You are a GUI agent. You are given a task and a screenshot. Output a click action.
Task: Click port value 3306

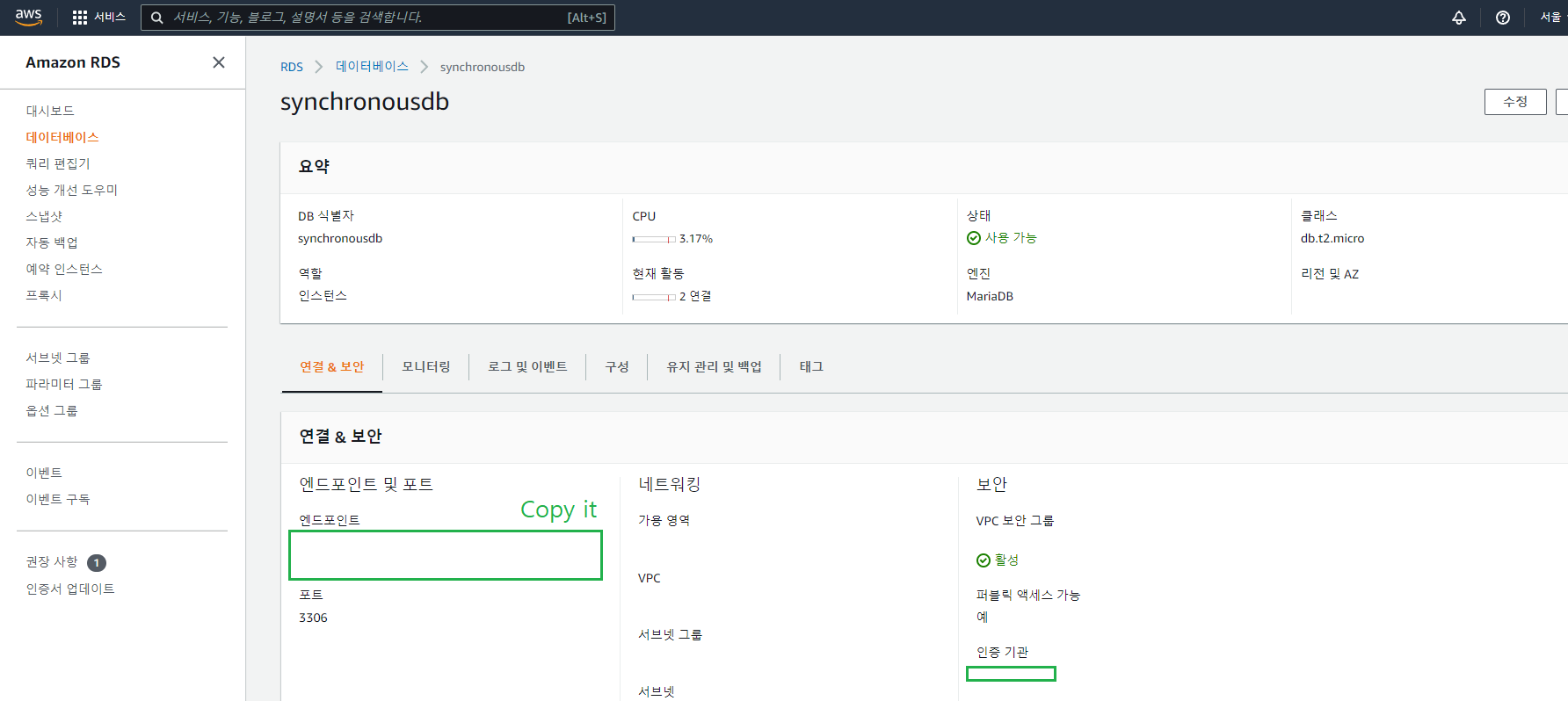(x=313, y=618)
